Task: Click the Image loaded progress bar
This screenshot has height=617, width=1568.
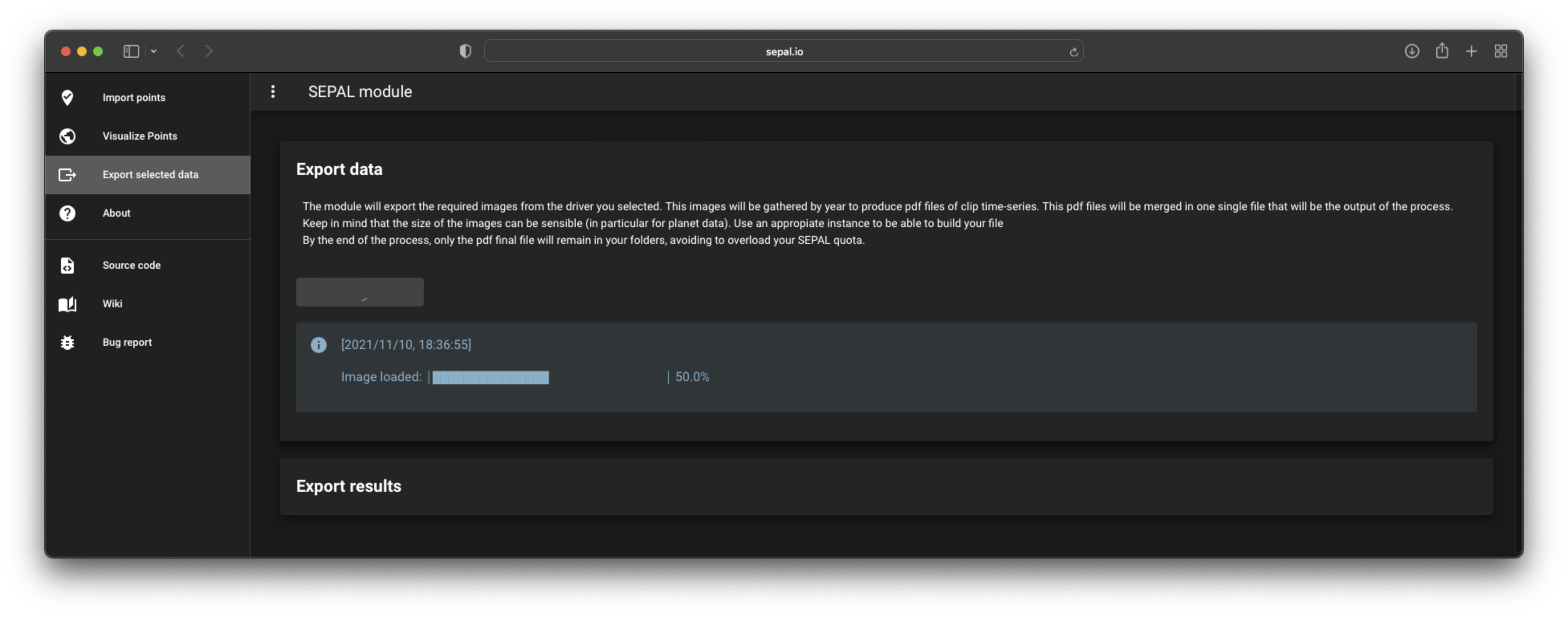Action: tap(548, 377)
